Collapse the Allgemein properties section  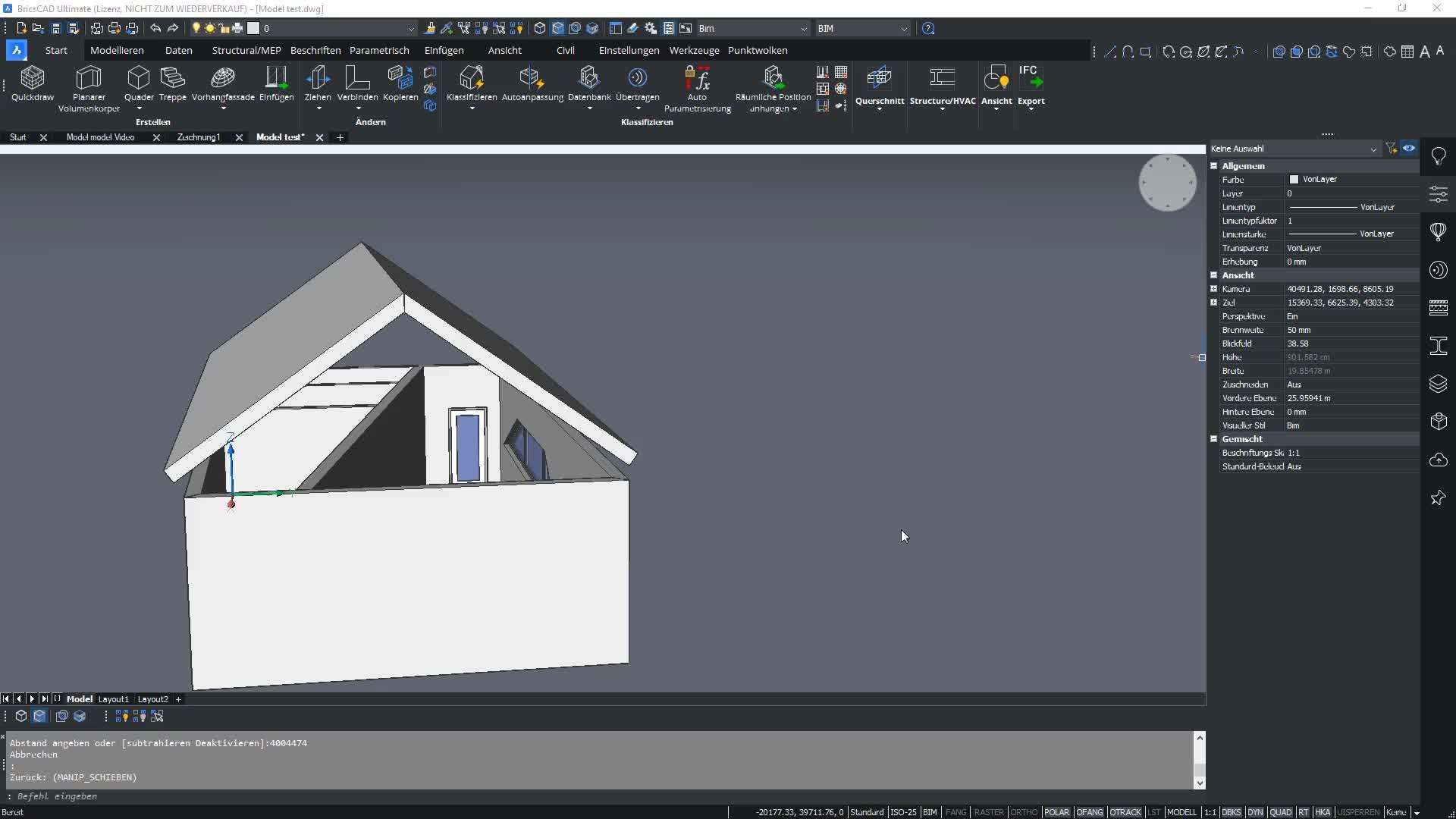coord(1213,166)
